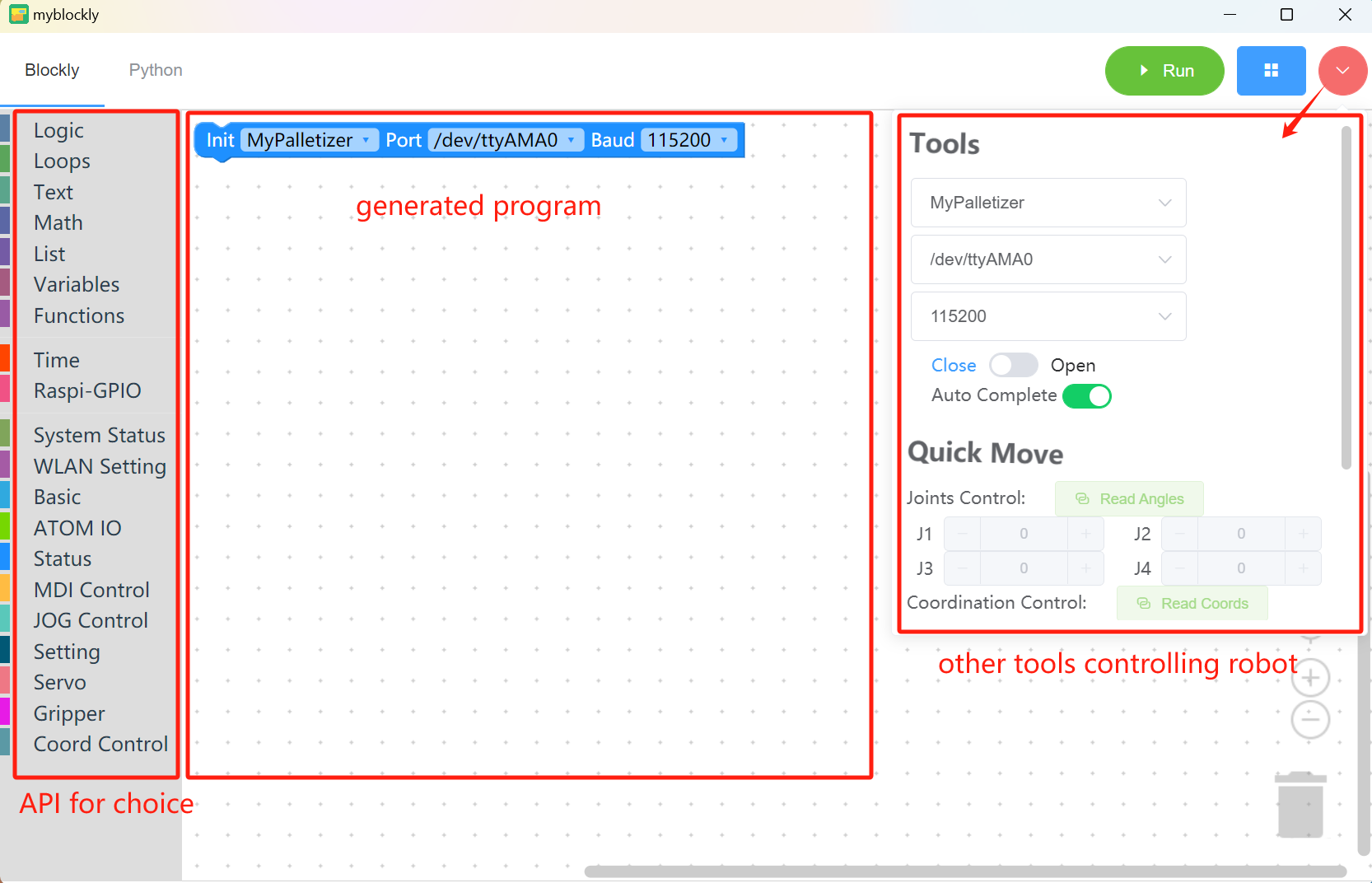Click the play icon on Run button
Viewport: 1372px width, 883px height.
point(1144,71)
